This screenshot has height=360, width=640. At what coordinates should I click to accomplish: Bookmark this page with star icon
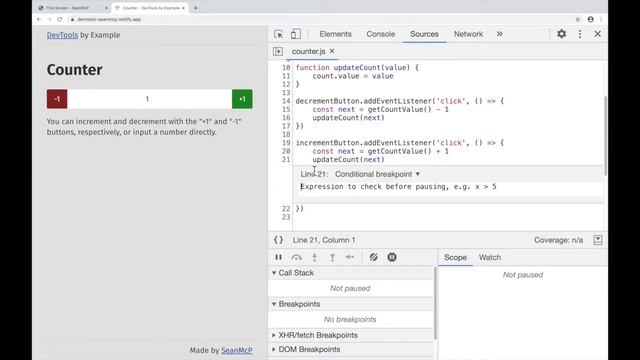[x=578, y=19]
